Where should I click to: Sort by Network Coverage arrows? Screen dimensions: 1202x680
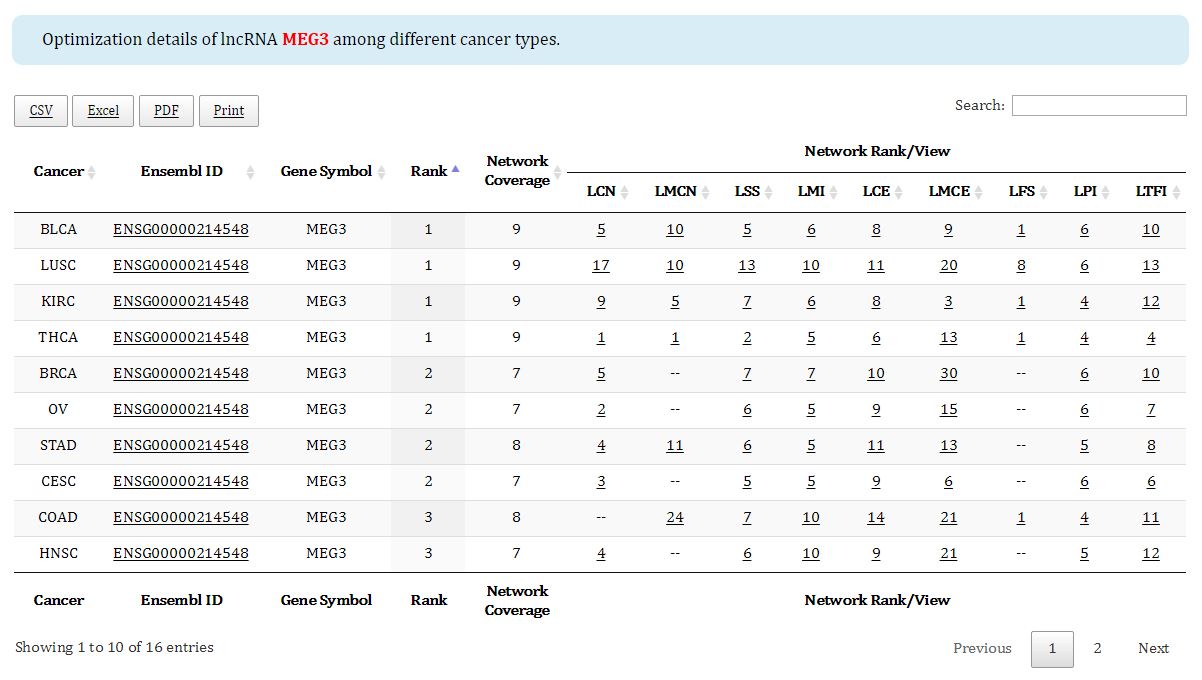click(x=558, y=171)
